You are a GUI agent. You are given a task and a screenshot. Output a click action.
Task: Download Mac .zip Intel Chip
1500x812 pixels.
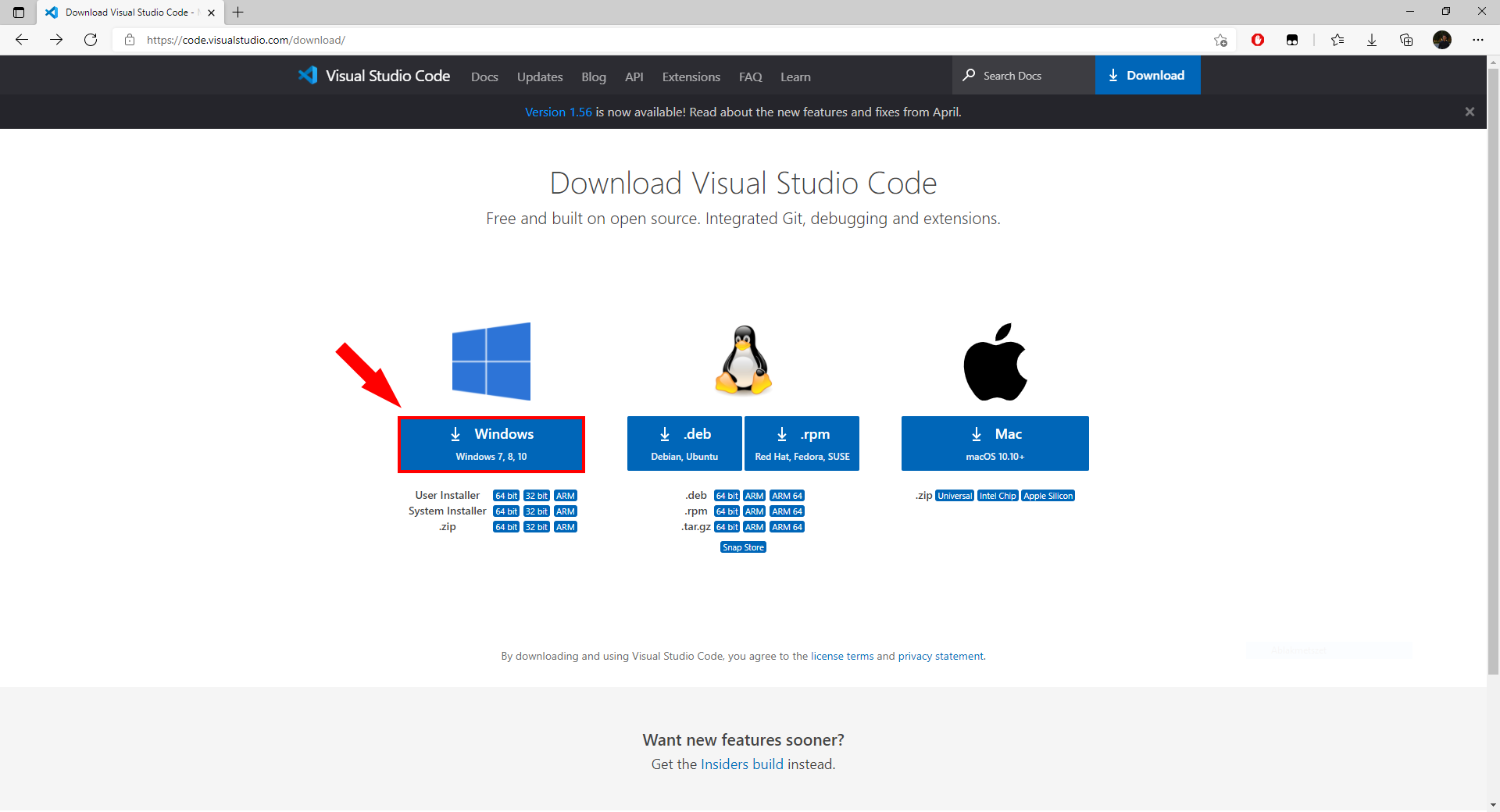point(998,496)
